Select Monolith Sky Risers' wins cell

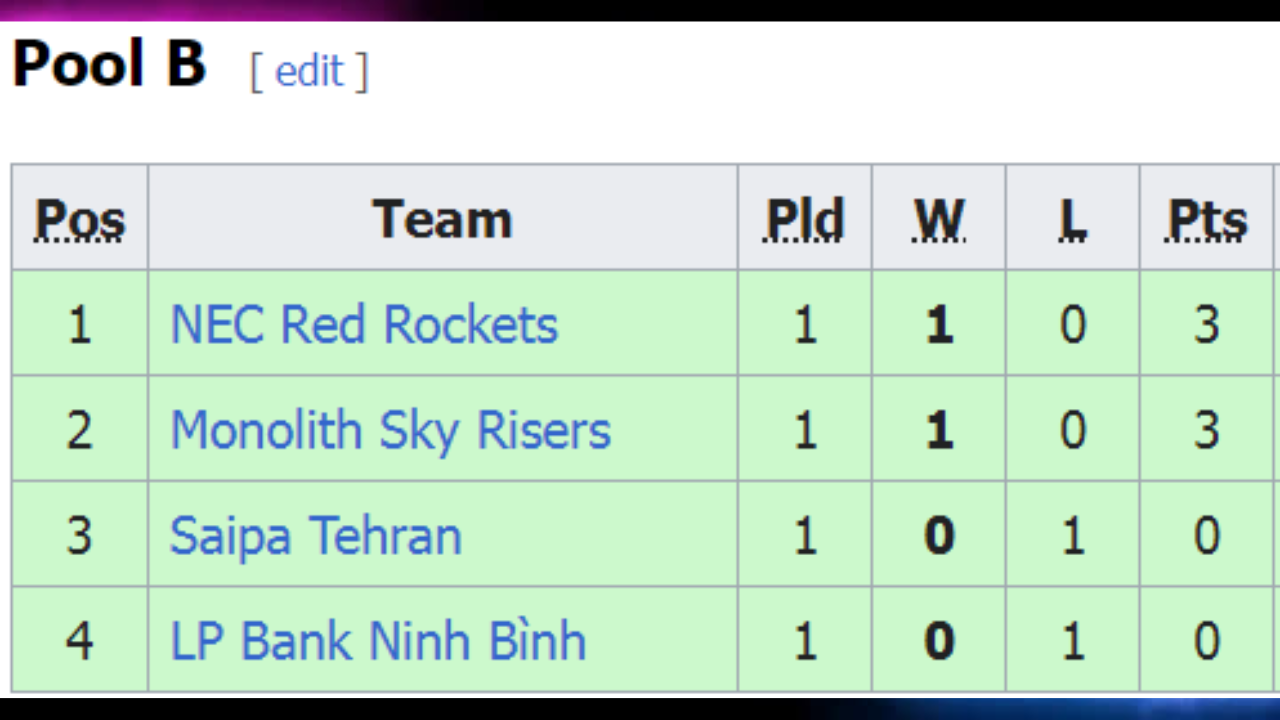[x=939, y=429]
